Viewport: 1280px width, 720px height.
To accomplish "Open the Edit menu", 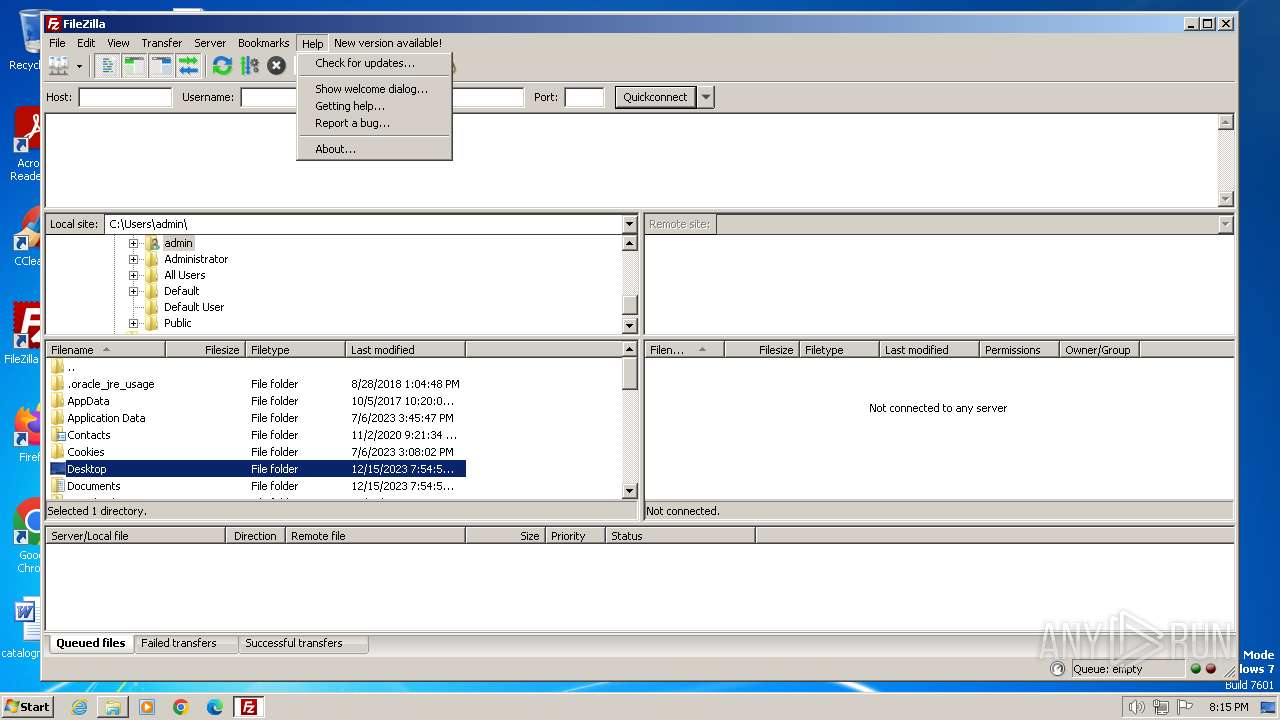I will pos(86,43).
